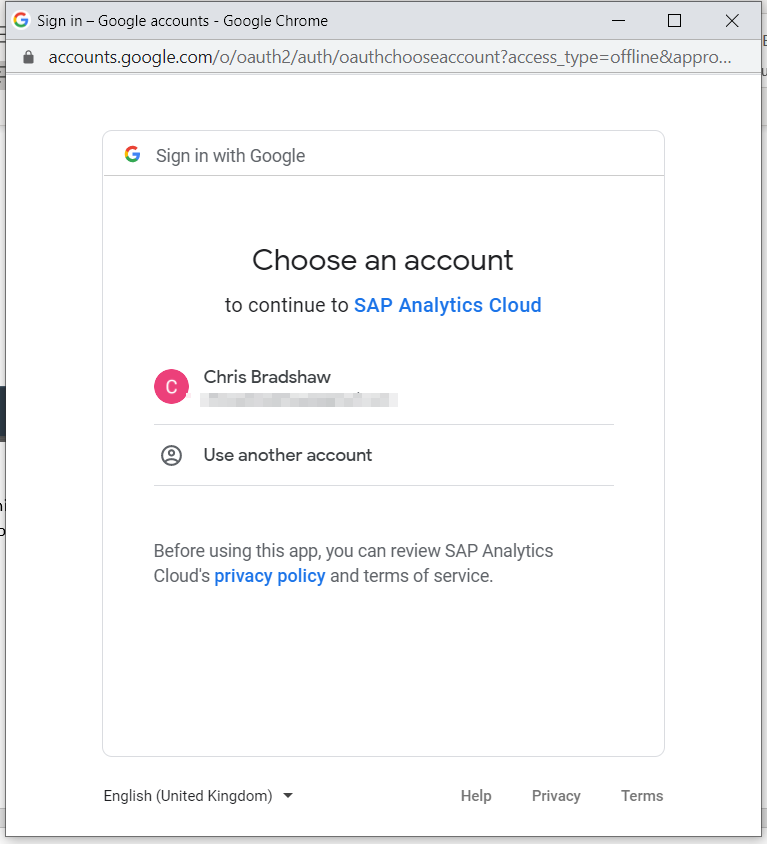
Task: Click the padlock site info icon
Action: 29,57
